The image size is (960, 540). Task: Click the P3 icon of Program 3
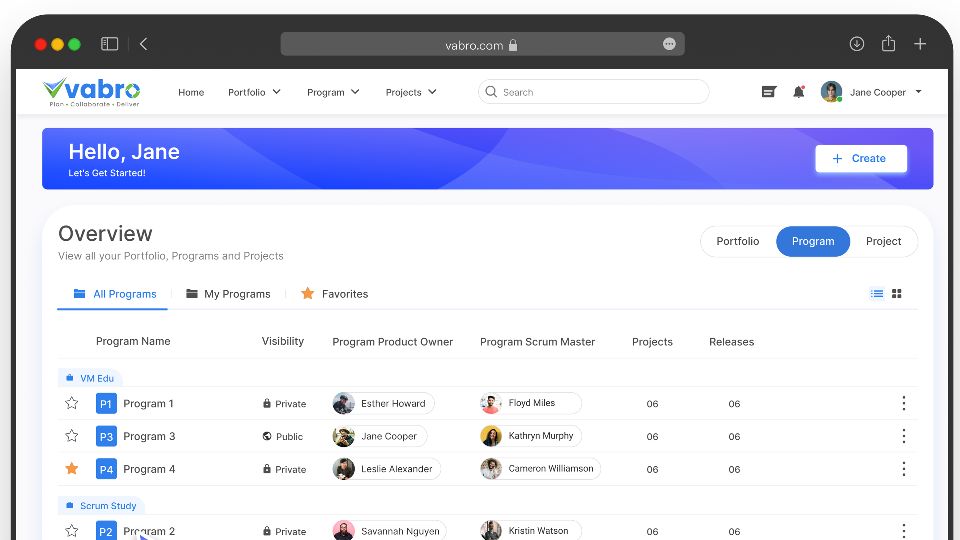coord(106,436)
